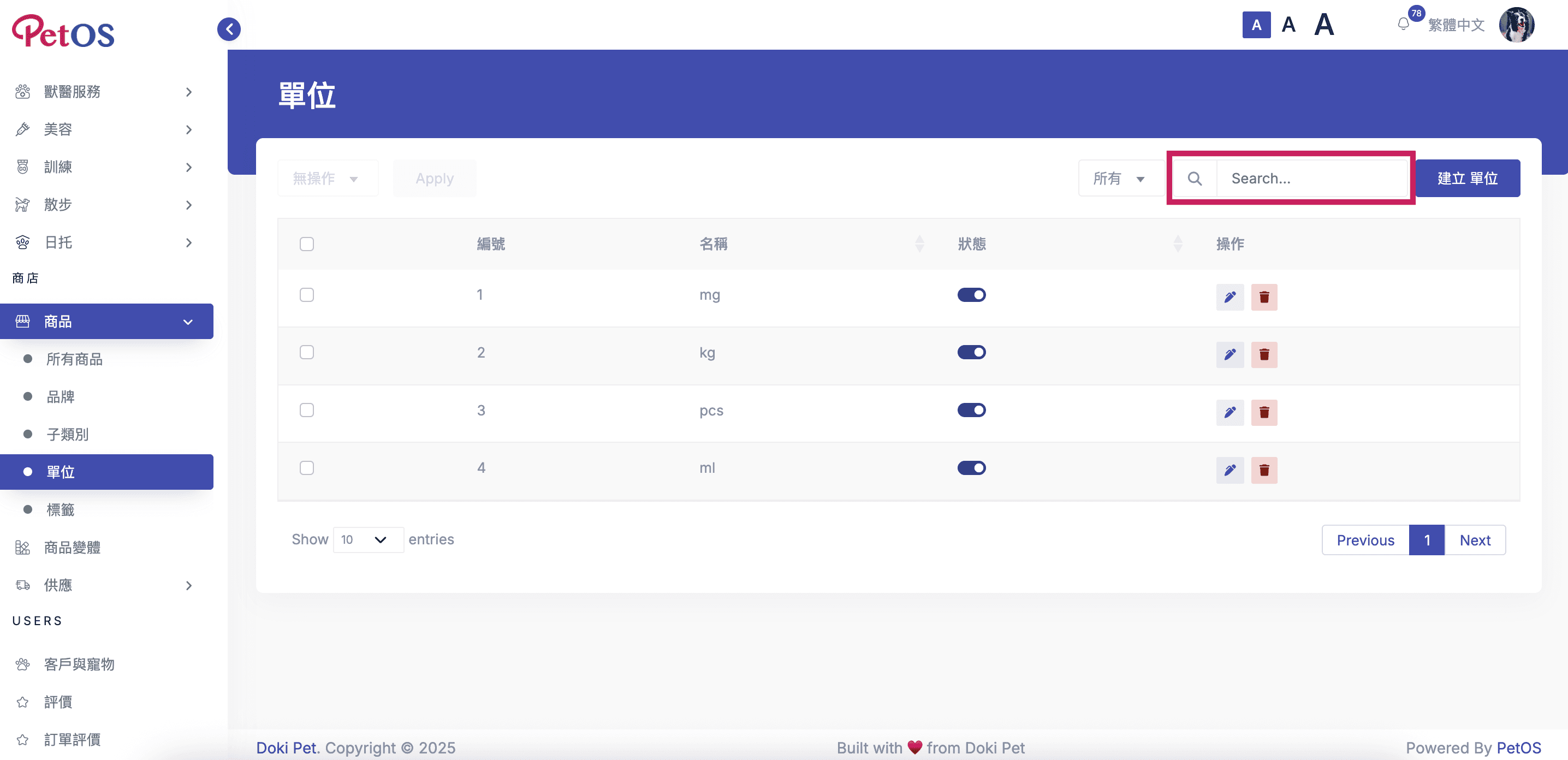Screen dimensions: 1568x760
Task: Delete the kg unit with trash icon
Action: (1264, 355)
